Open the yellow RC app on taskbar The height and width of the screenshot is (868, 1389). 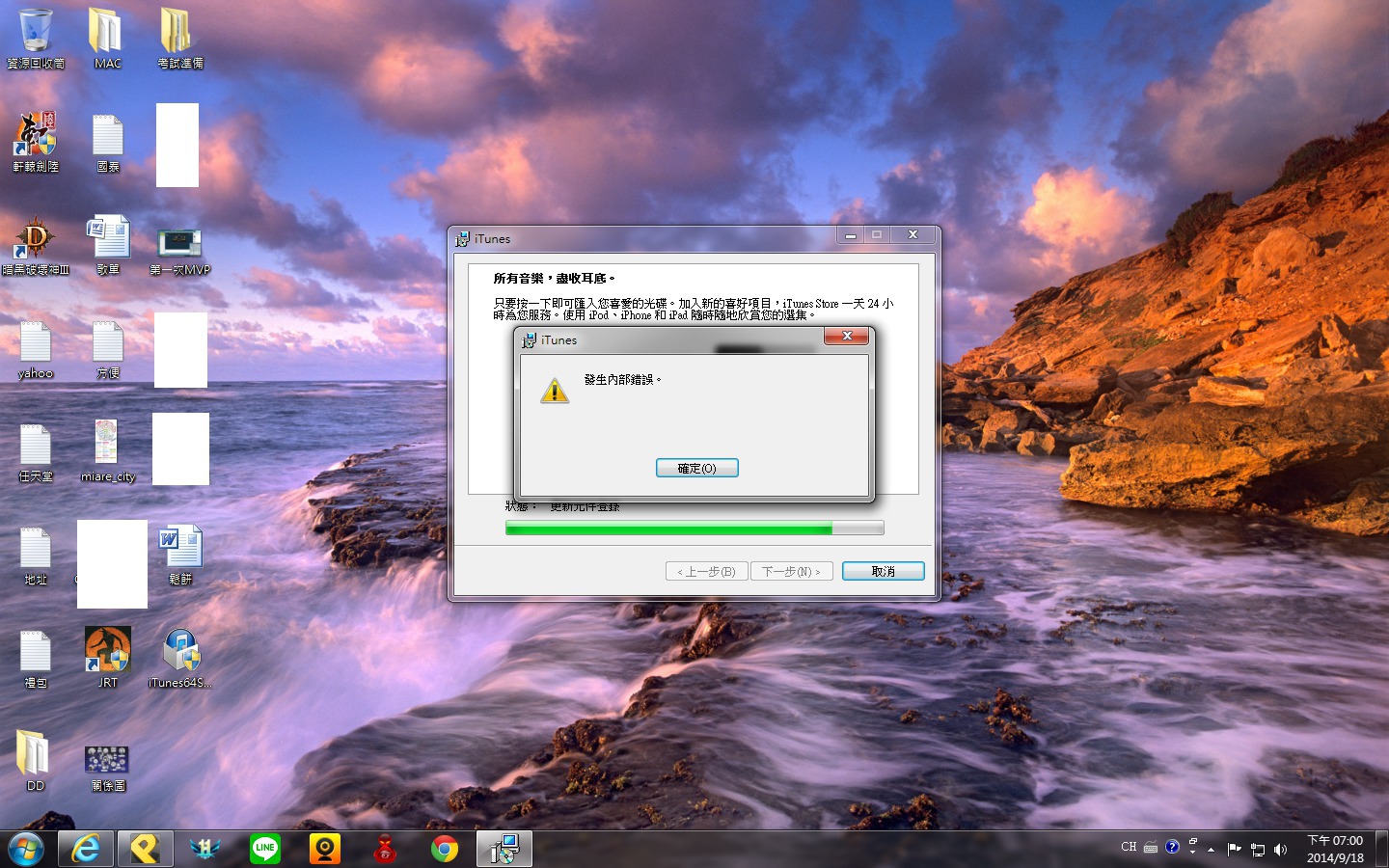pos(145,850)
